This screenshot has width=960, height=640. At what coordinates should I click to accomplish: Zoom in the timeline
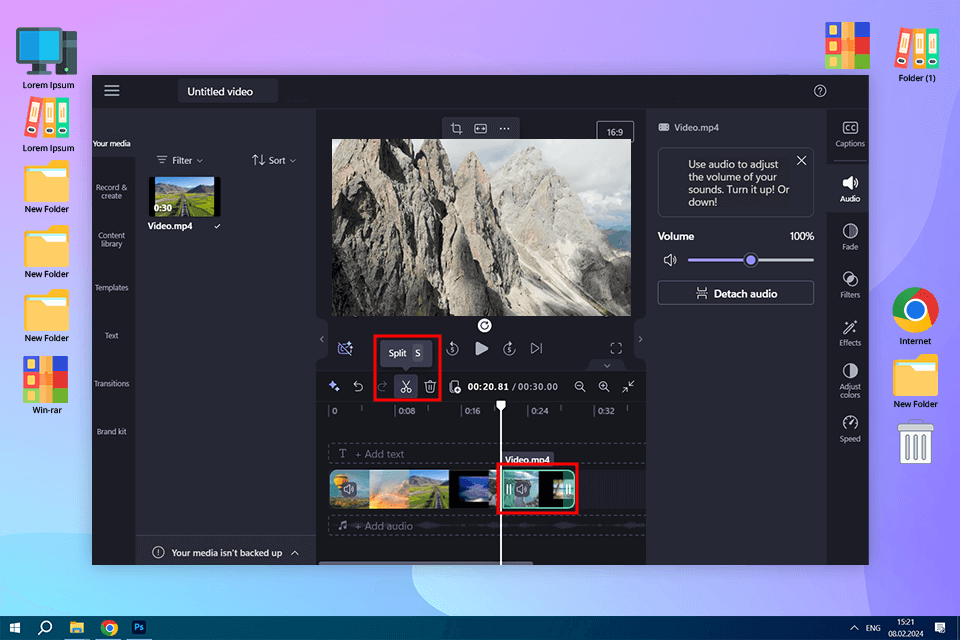604,386
